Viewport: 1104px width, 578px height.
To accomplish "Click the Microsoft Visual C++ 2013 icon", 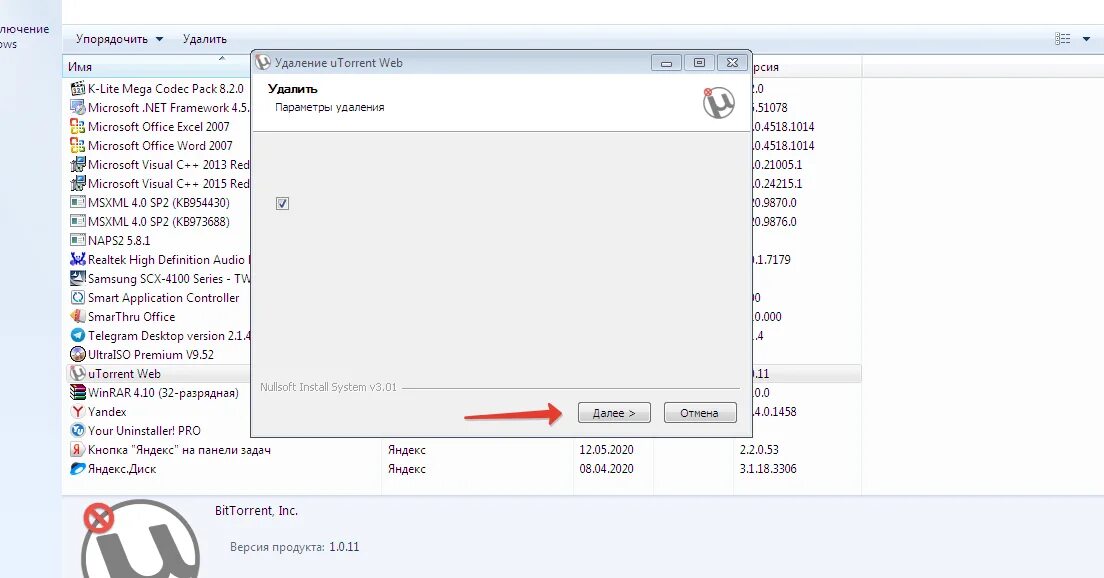I will coord(77,165).
